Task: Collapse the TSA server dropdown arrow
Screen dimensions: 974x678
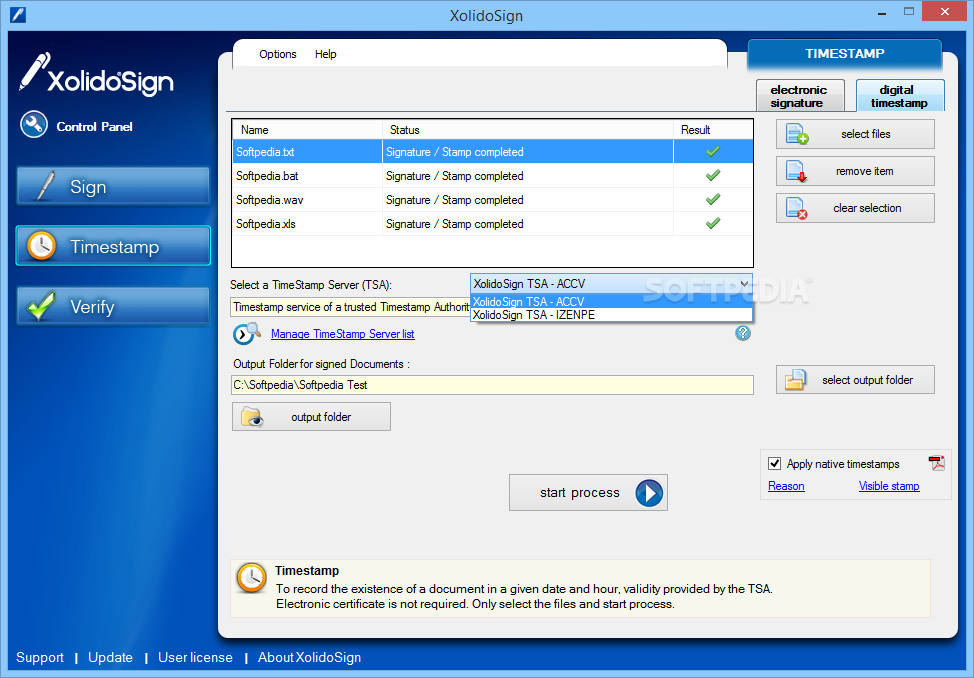Action: click(744, 283)
